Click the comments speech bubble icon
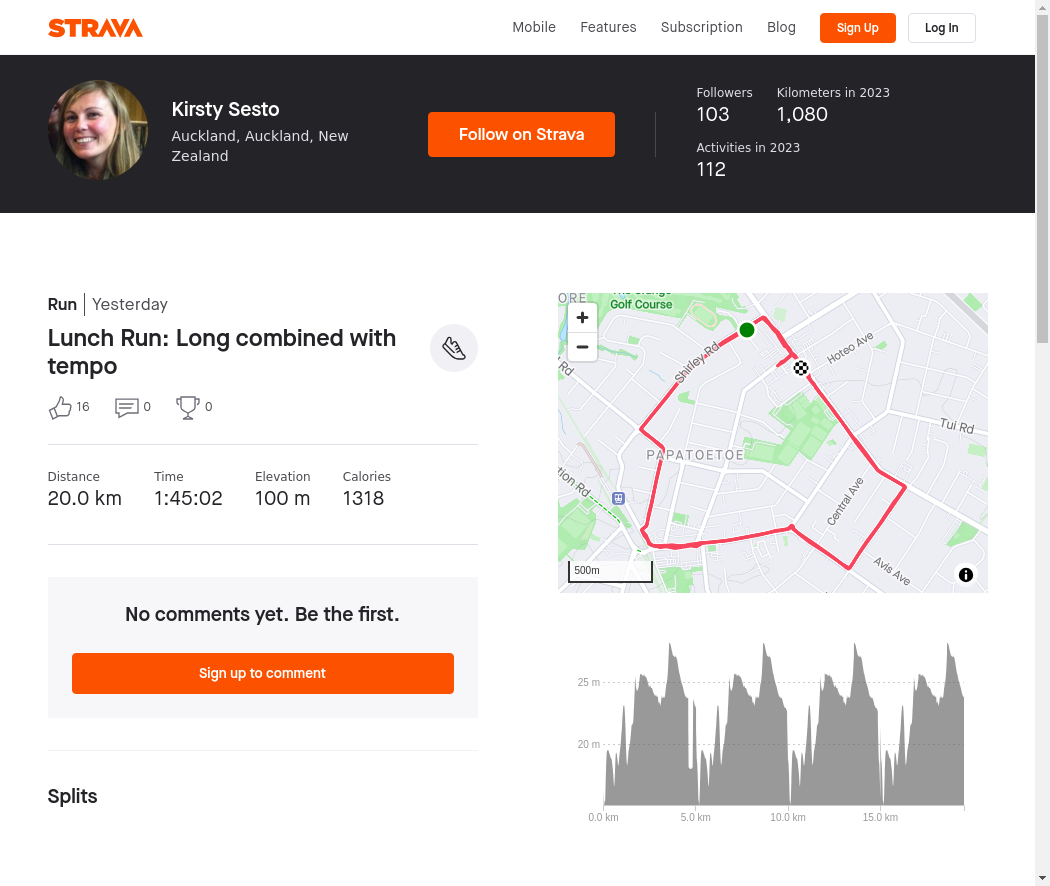1050x886 pixels. 126,407
